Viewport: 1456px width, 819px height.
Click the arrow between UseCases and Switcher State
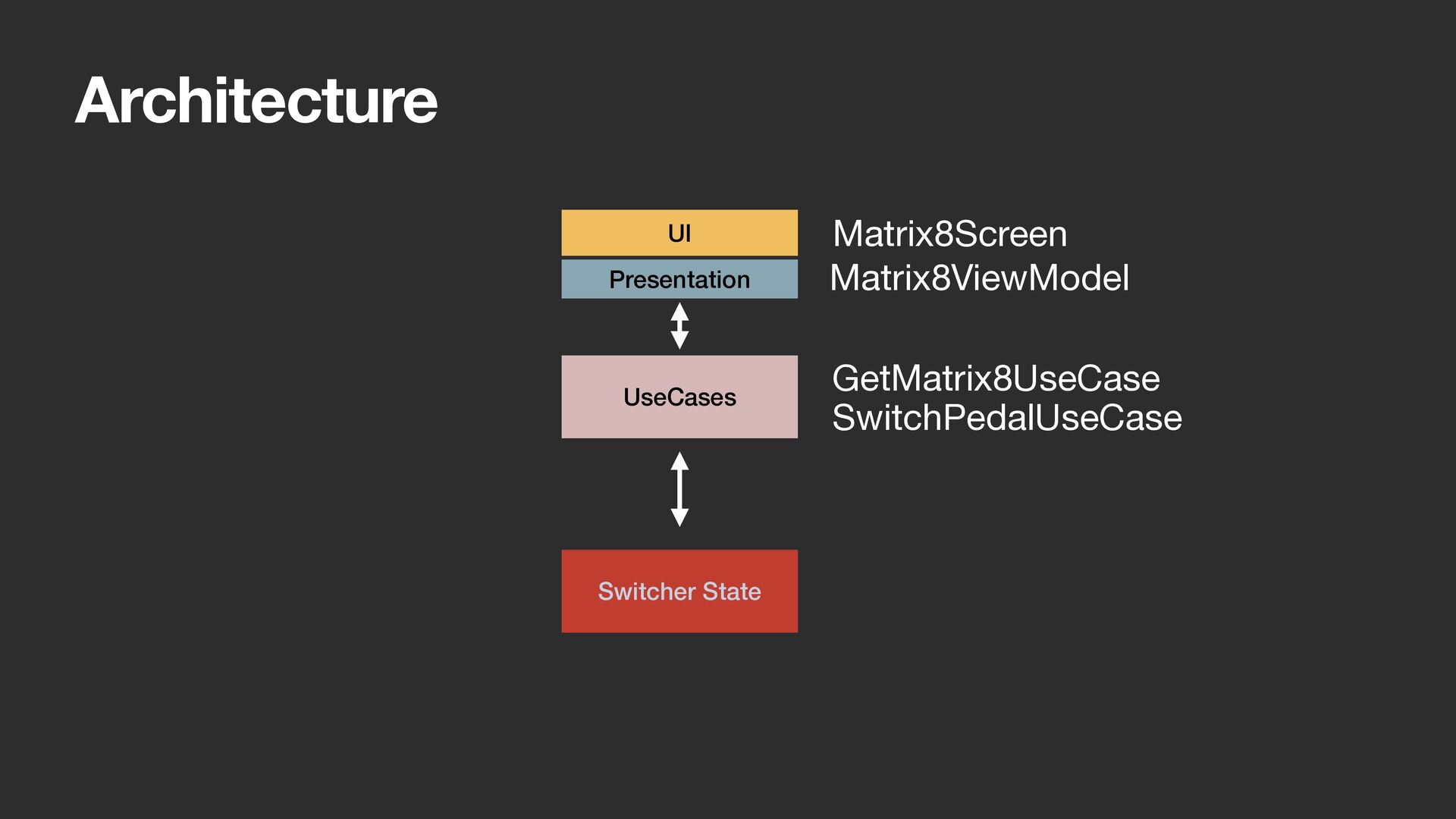point(679,489)
